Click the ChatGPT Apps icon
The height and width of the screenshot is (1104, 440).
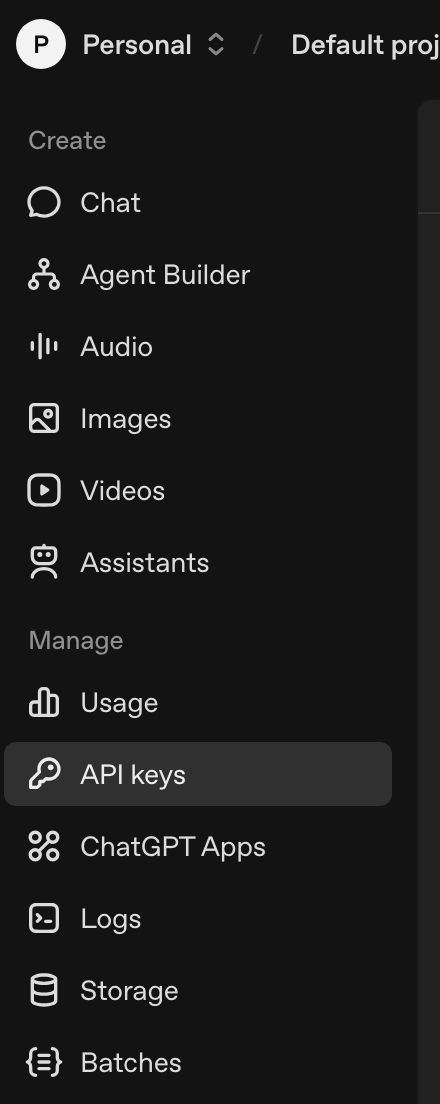(x=44, y=846)
